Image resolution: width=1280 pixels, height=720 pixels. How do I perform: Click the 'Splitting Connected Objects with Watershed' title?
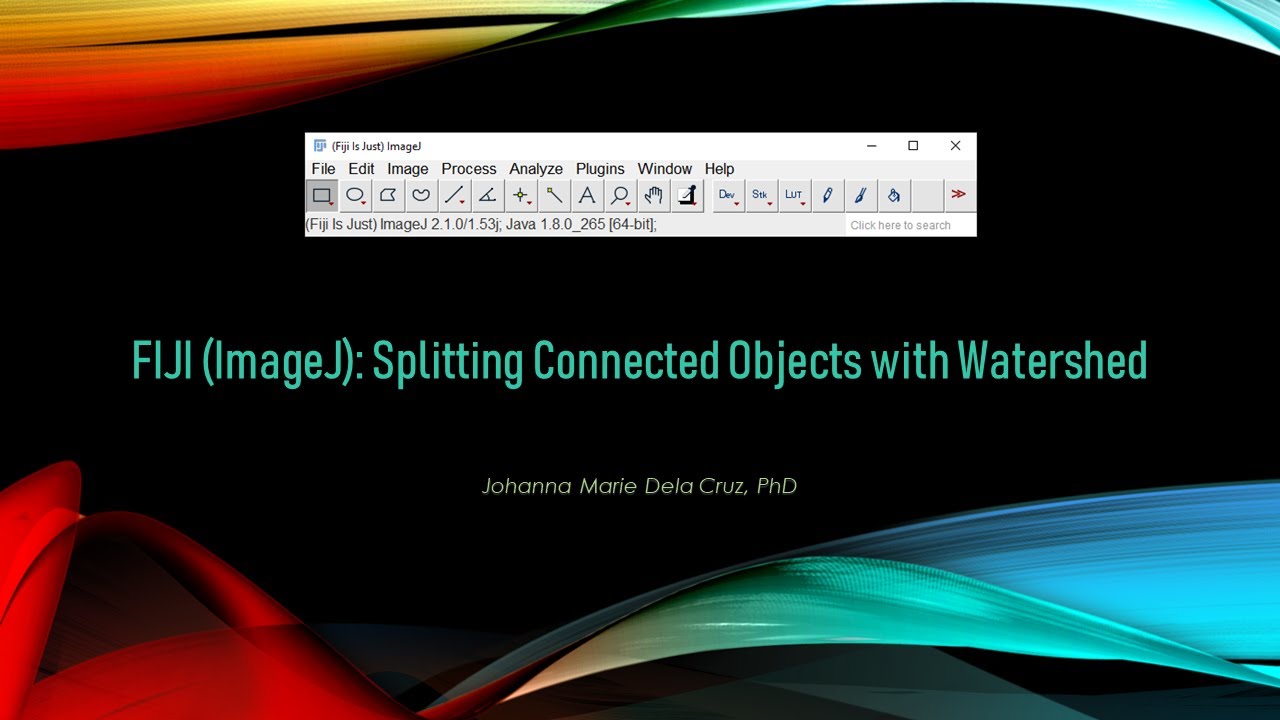pyautogui.click(x=760, y=361)
